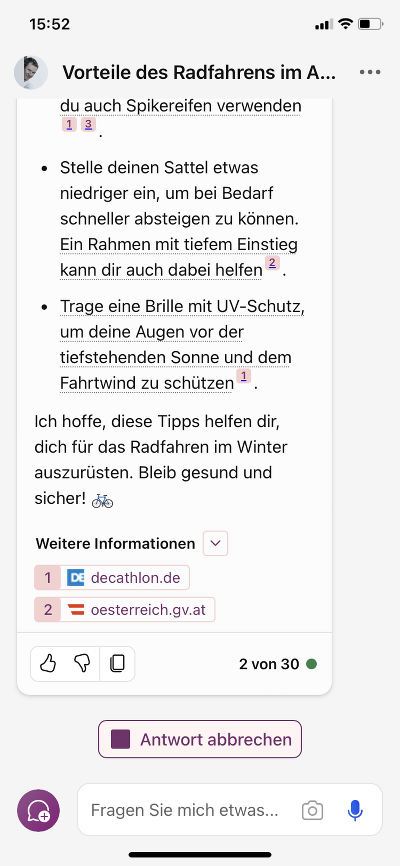
Task: Click Antwort abbrechen button
Action: pyautogui.click(x=200, y=739)
